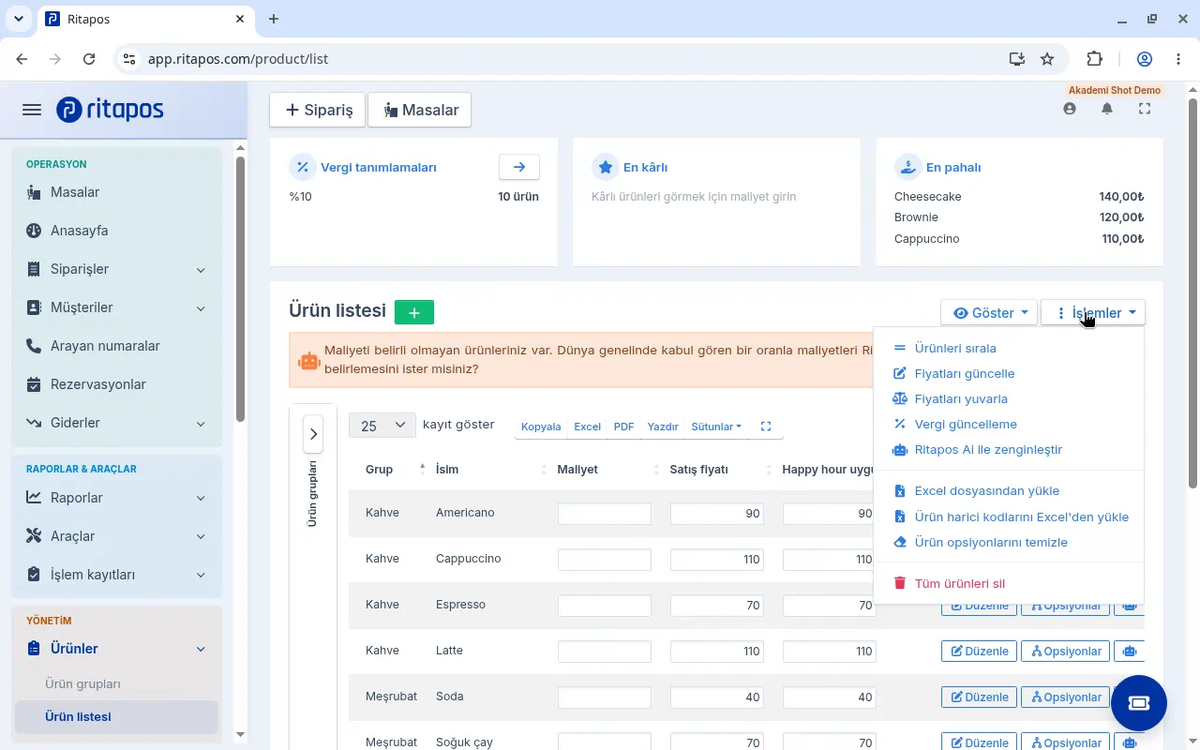This screenshot has height=750, width=1200.
Task: Open the notifications bell
Action: point(1107,109)
